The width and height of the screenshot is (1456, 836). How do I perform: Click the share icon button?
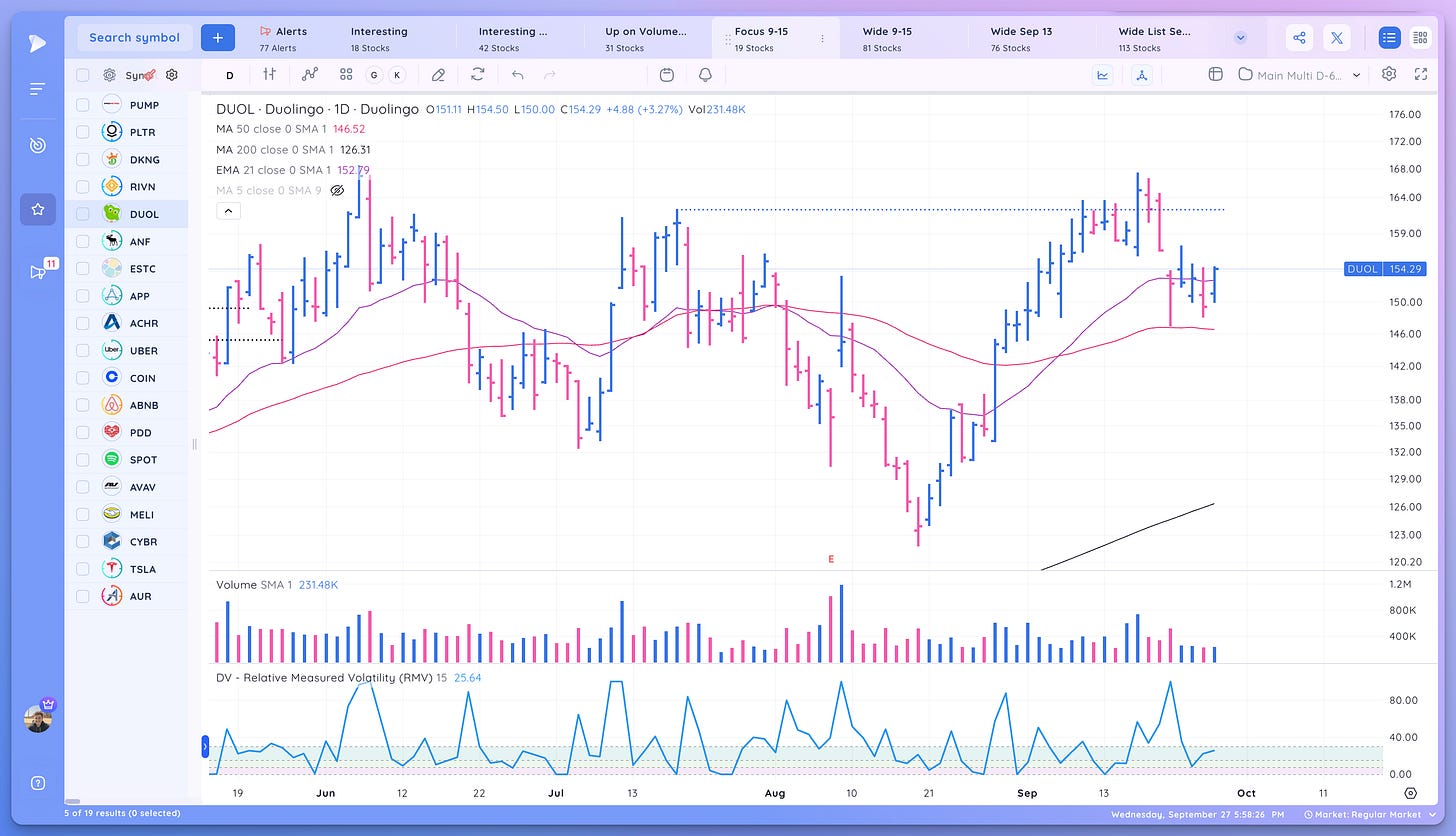coord(1299,38)
